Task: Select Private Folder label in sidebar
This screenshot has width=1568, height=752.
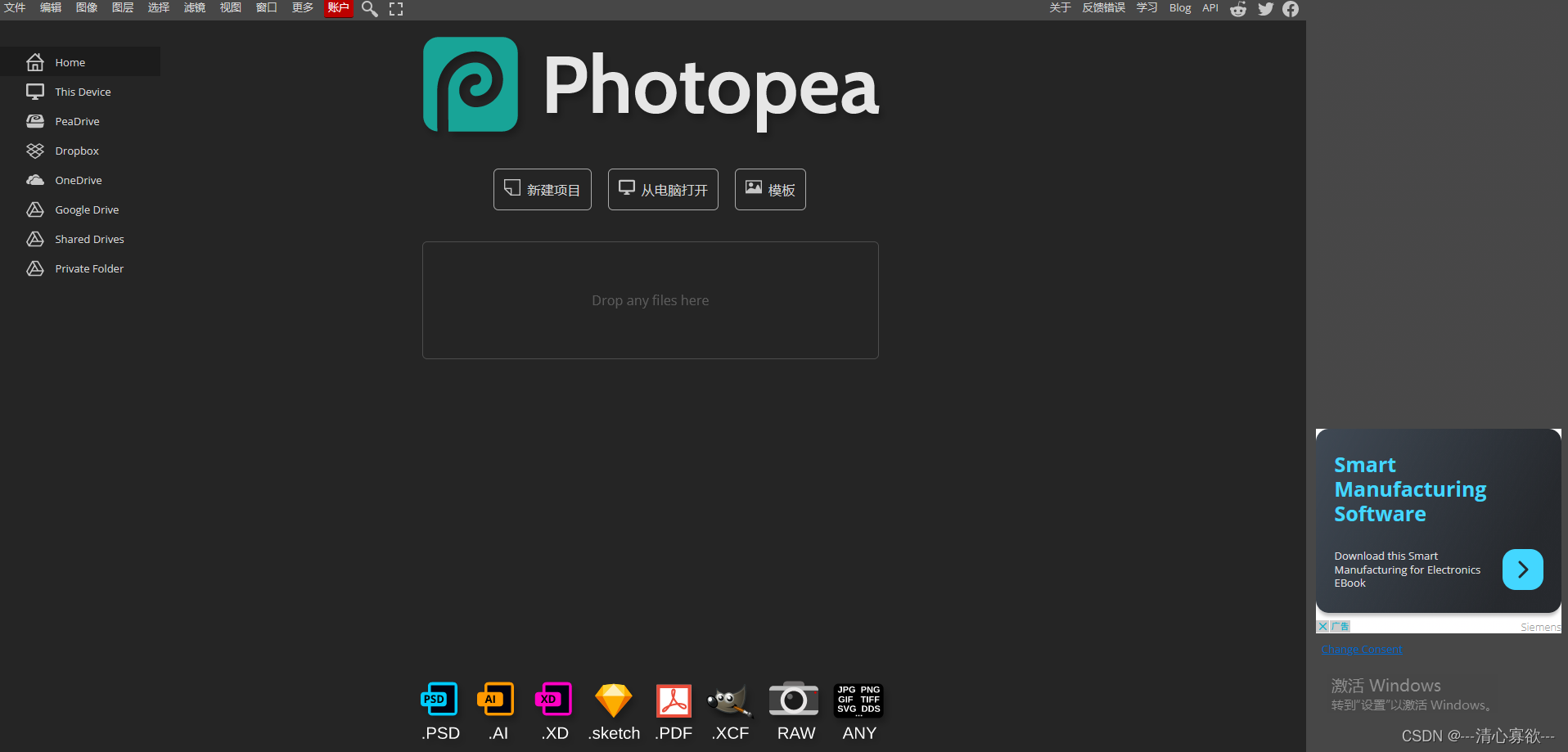Action: click(89, 269)
